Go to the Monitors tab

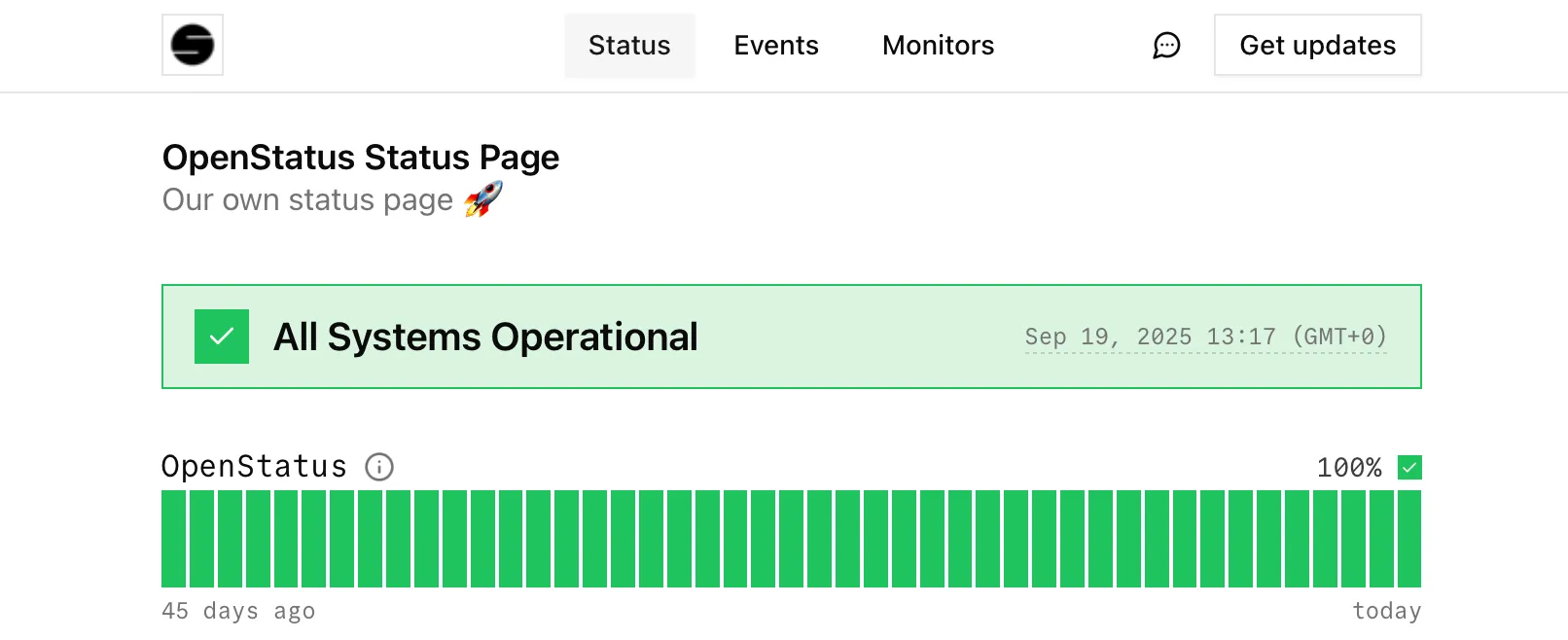(938, 45)
